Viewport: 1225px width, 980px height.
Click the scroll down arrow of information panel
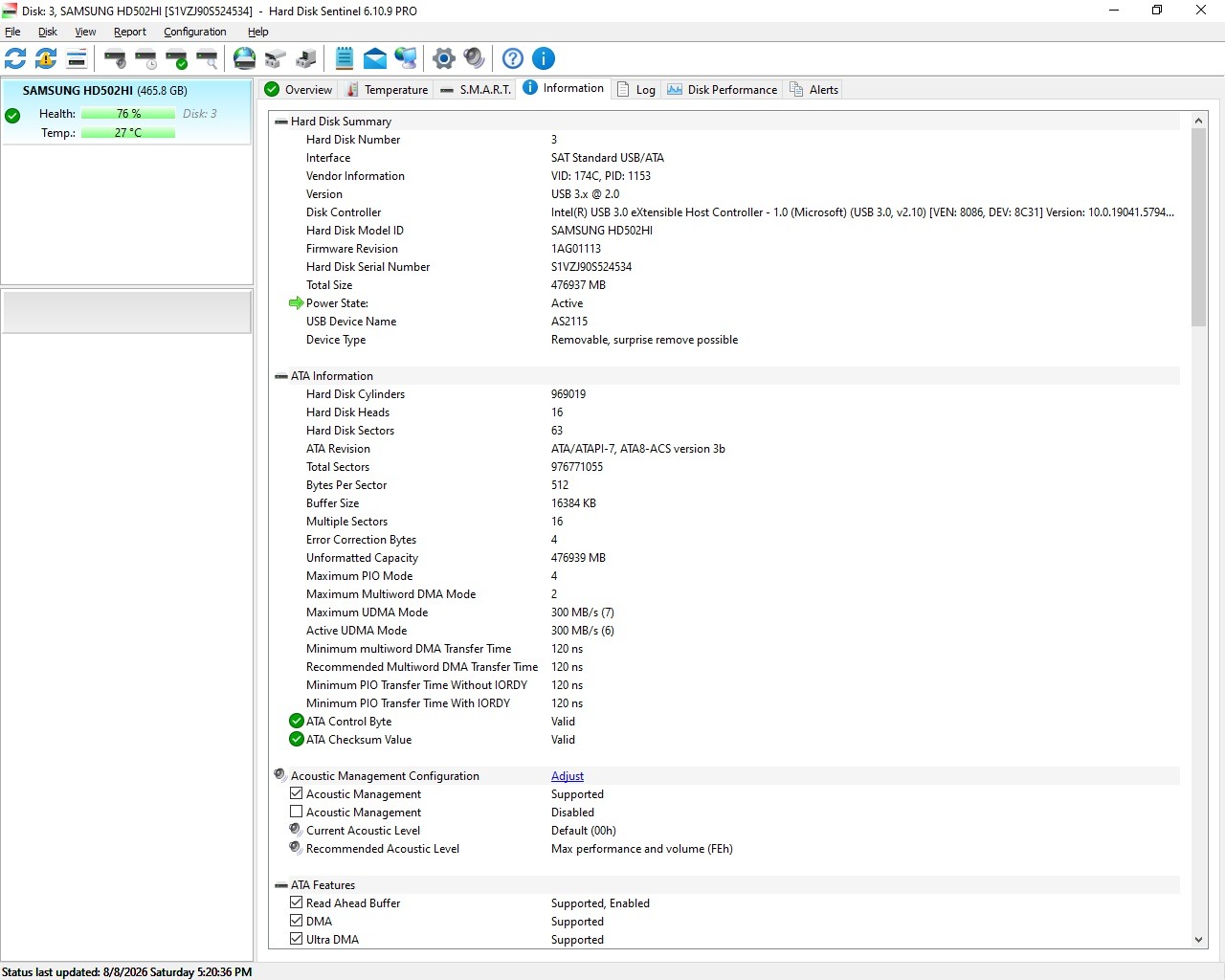(x=1198, y=940)
